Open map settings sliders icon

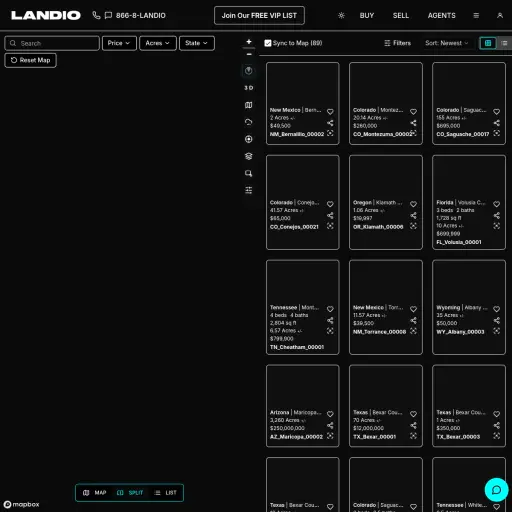pyautogui.click(x=249, y=190)
